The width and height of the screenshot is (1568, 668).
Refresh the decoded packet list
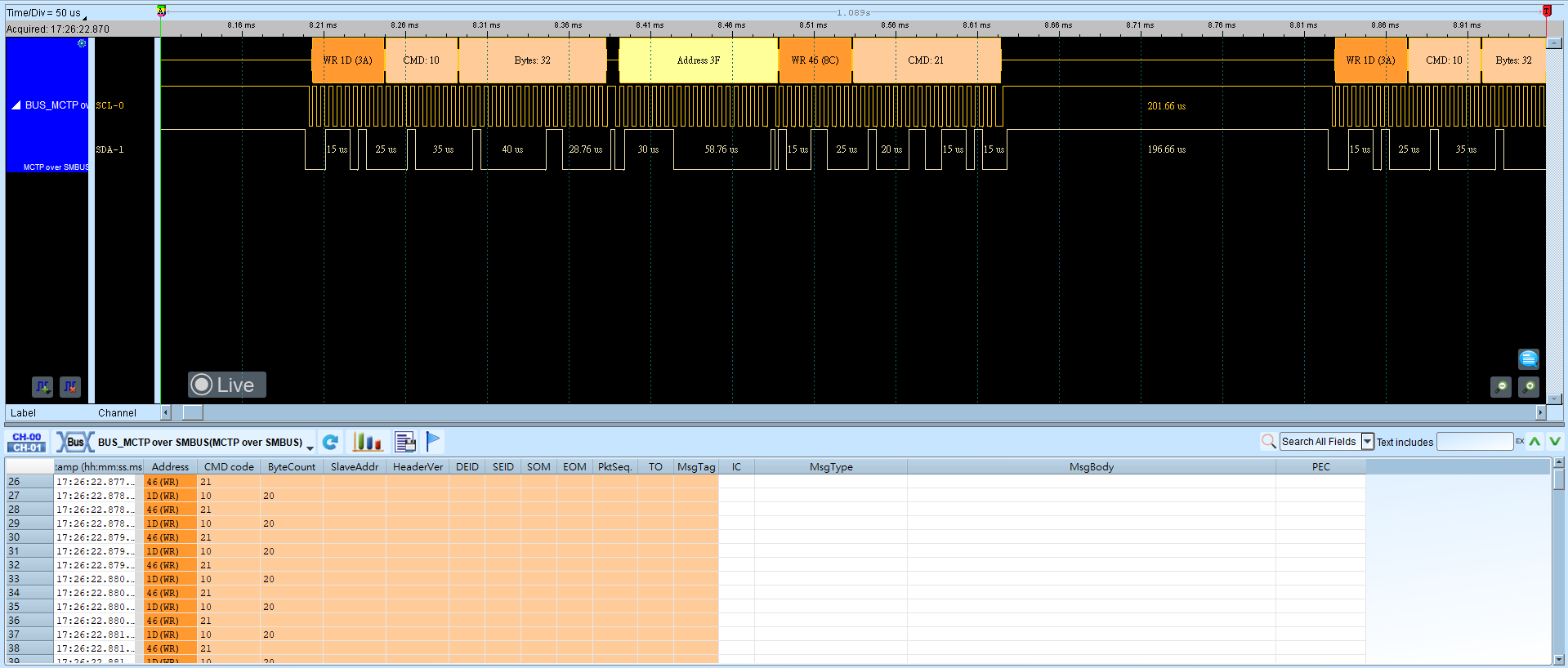[x=331, y=442]
